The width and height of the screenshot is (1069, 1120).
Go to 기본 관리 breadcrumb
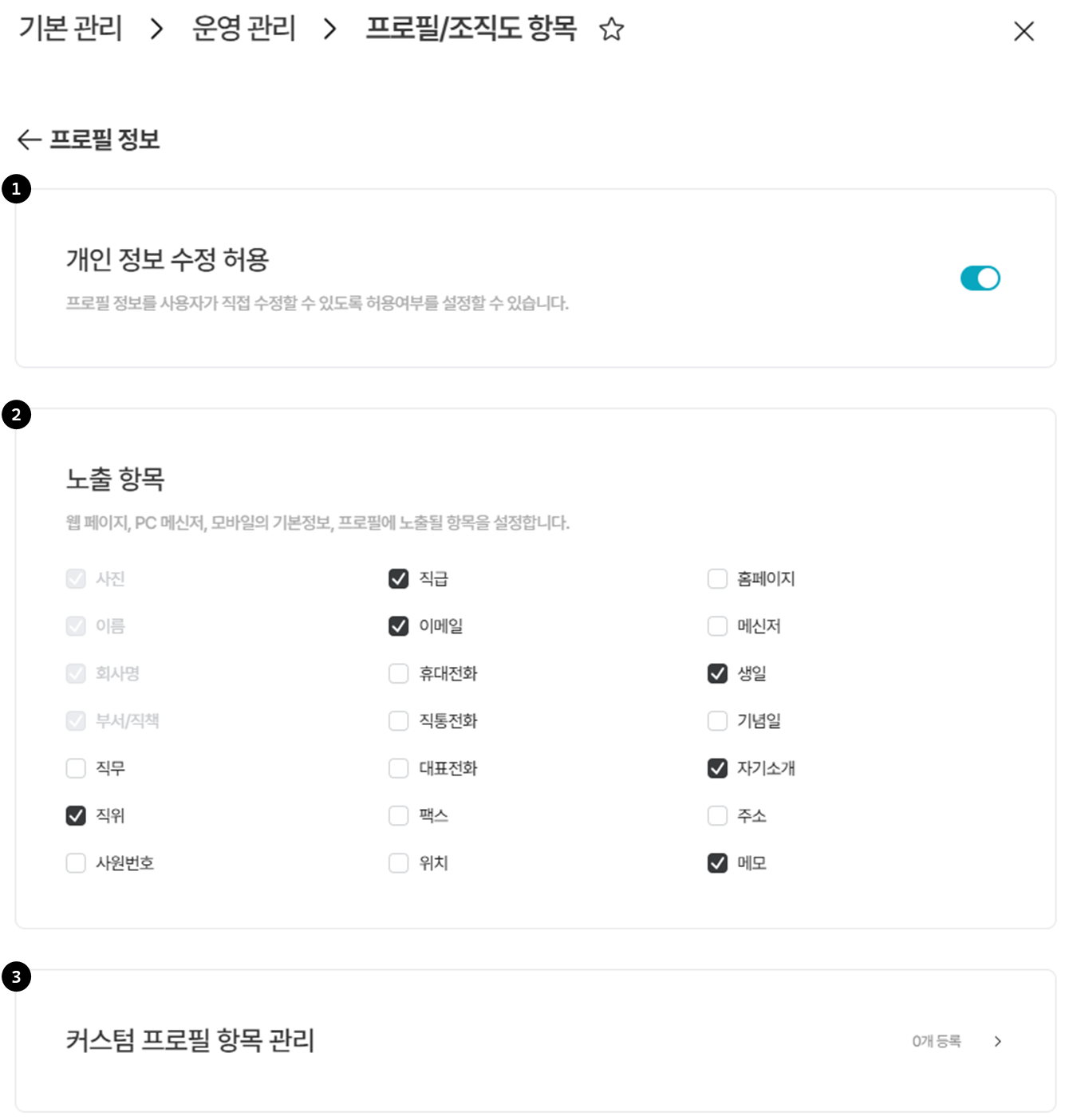(70, 29)
